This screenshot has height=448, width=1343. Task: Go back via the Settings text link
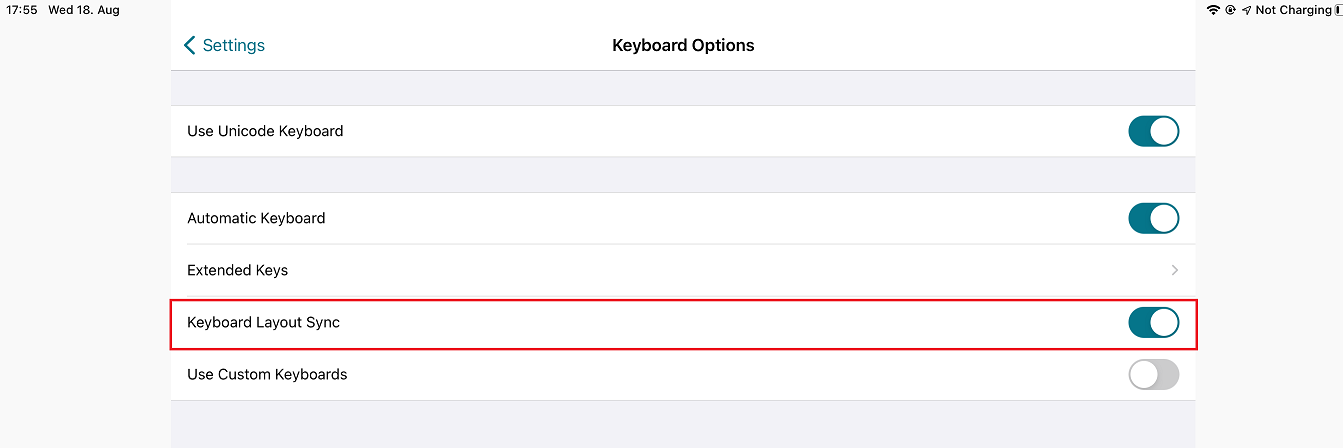click(x=233, y=45)
